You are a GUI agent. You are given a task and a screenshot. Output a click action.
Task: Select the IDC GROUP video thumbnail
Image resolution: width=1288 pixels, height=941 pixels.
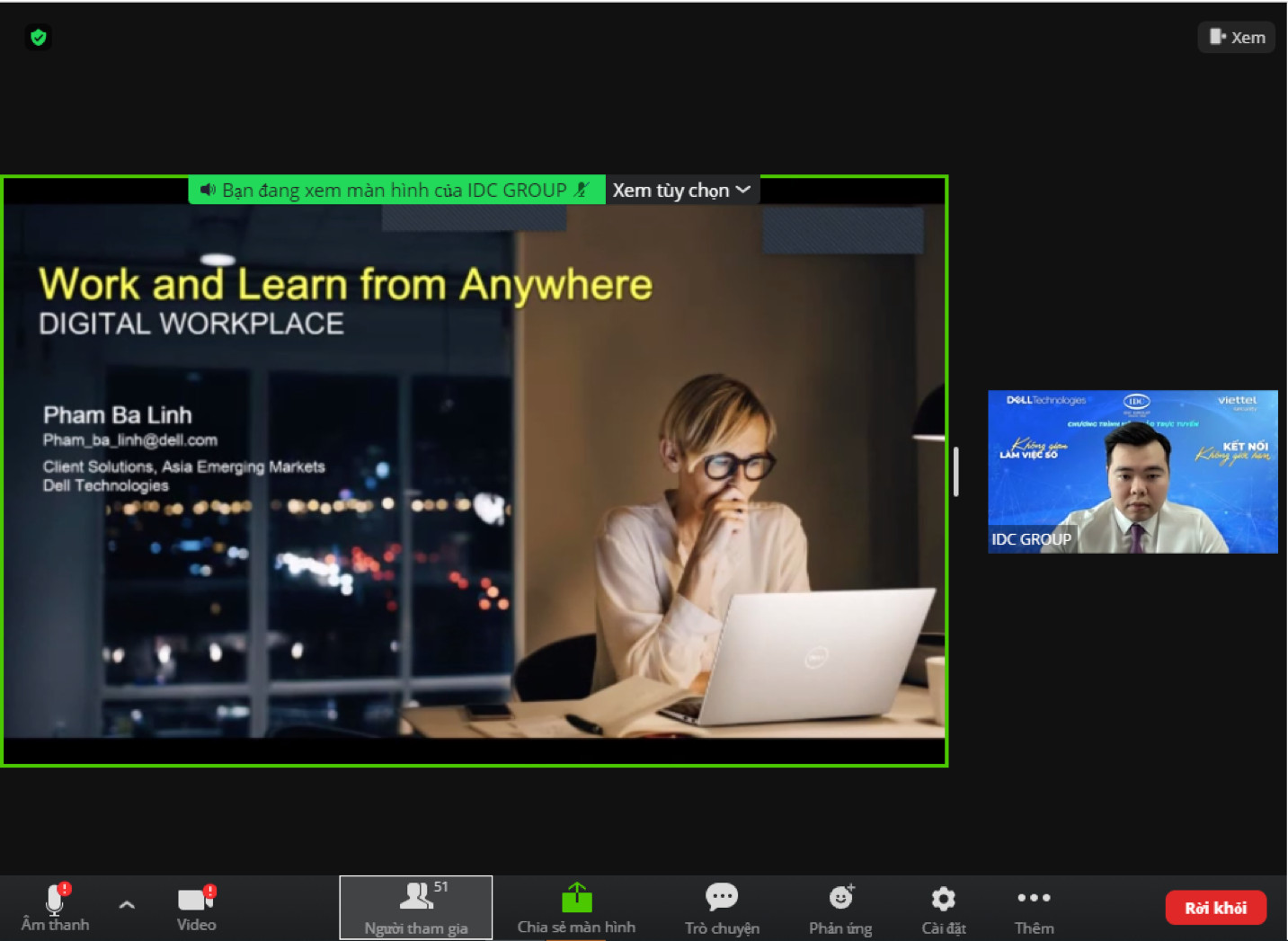[x=1133, y=472]
